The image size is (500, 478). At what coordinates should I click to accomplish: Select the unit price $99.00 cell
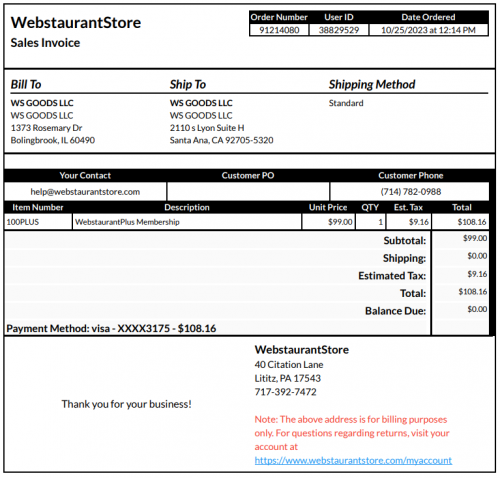(328, 222)
